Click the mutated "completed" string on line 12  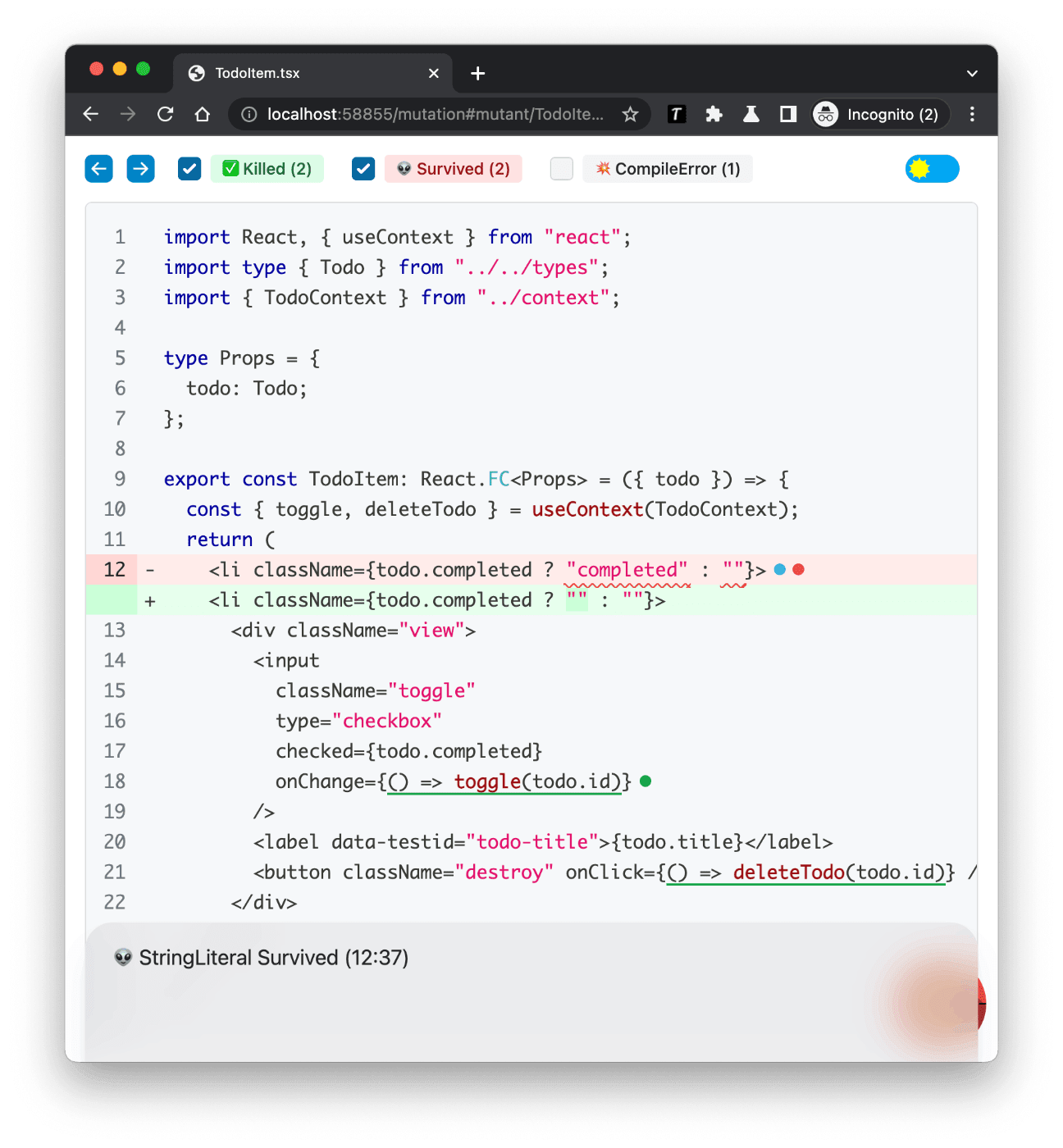click(x=627, y=570)
